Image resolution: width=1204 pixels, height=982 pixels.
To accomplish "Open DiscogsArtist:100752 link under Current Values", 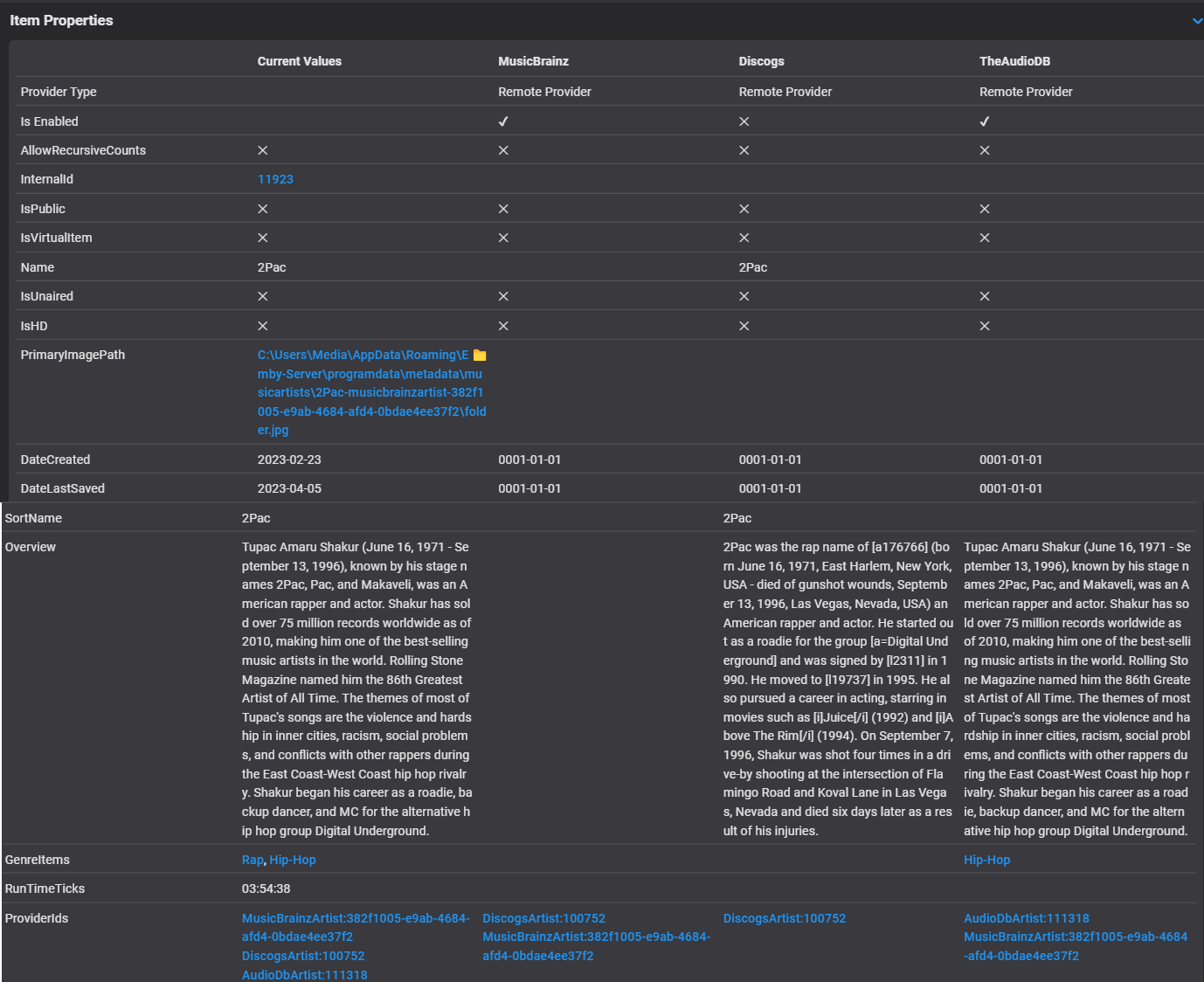I will [x=303, y=957].
